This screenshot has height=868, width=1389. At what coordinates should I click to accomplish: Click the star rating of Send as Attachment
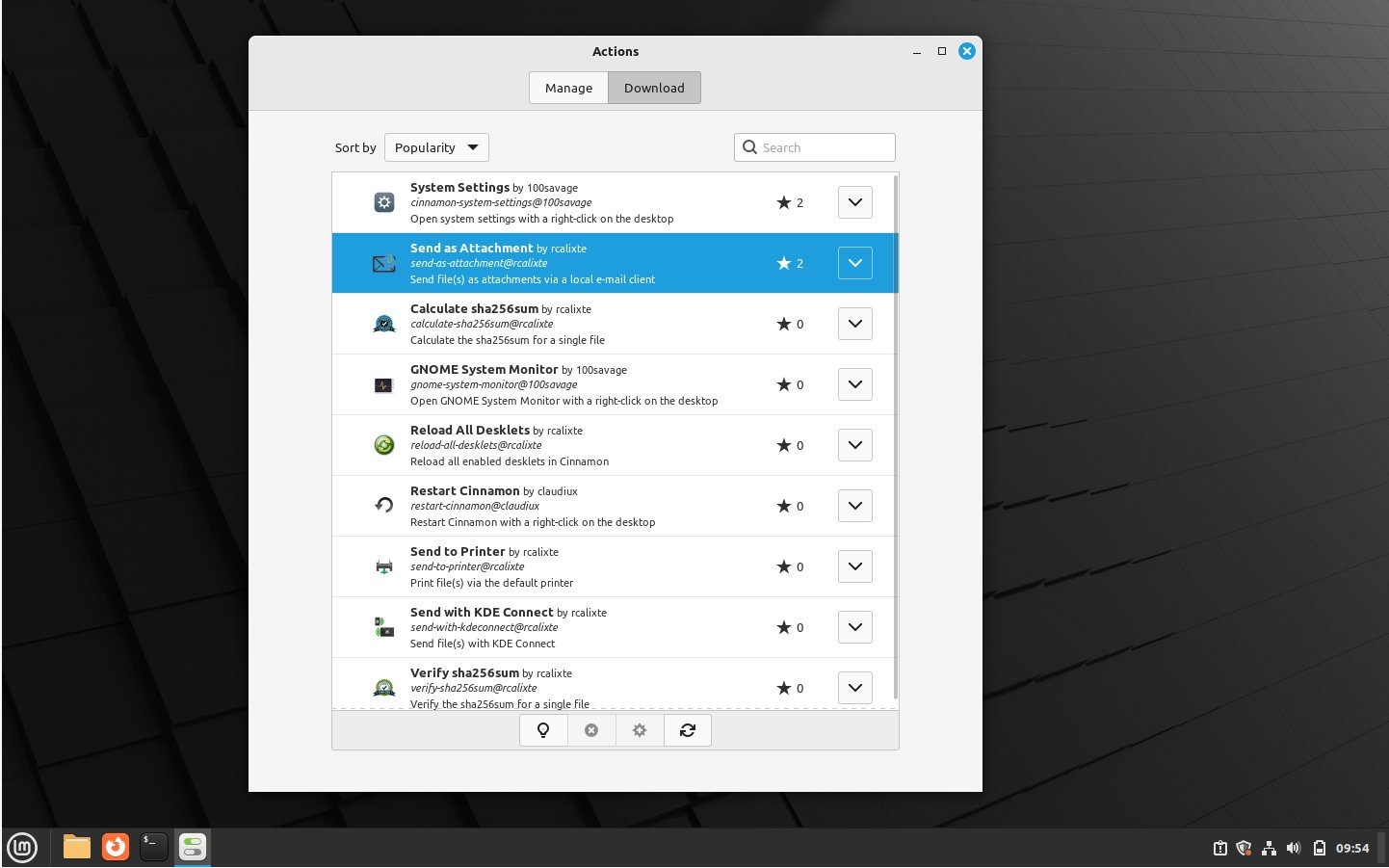[x=790, y=263]
